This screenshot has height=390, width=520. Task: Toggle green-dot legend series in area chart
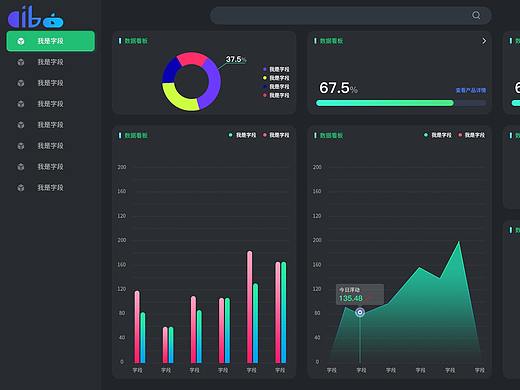pyautogui.click(x=438, y=135)
